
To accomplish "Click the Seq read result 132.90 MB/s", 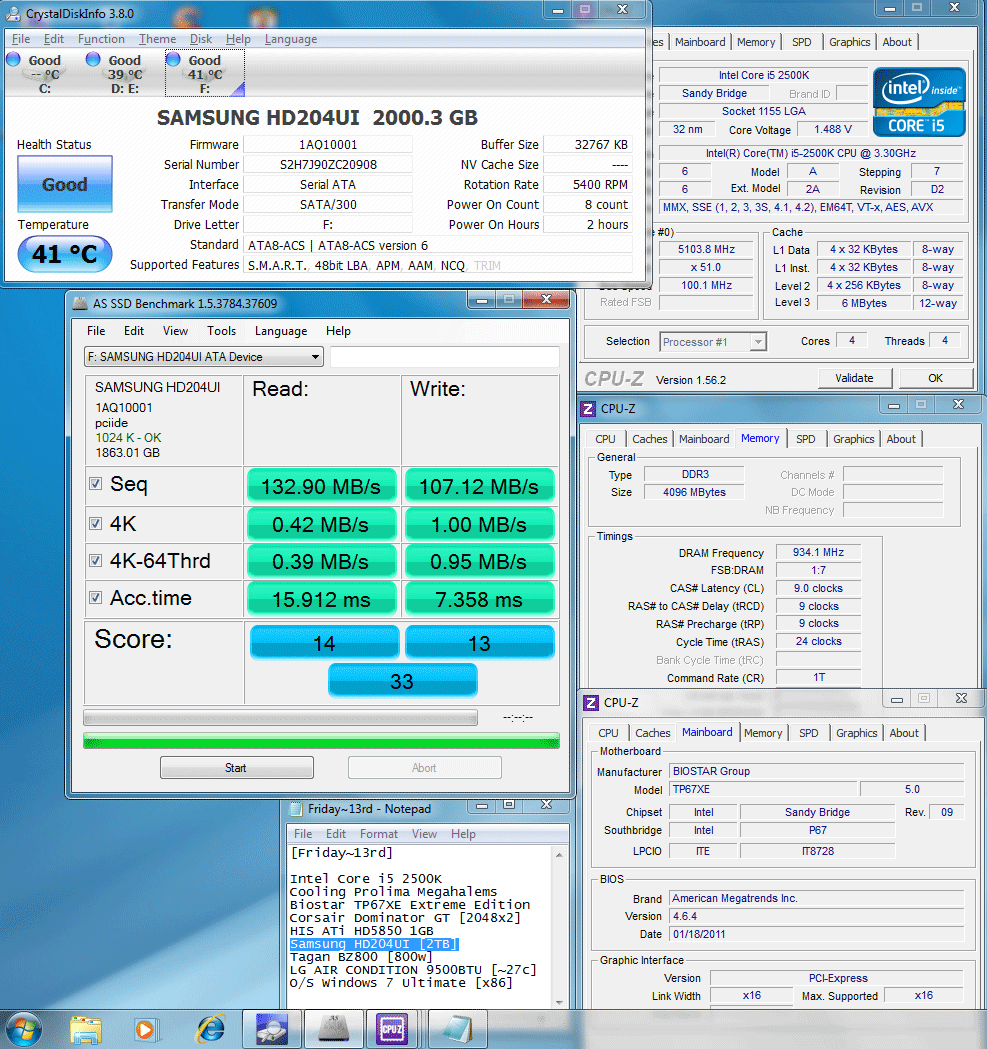I will pos(321,486).
